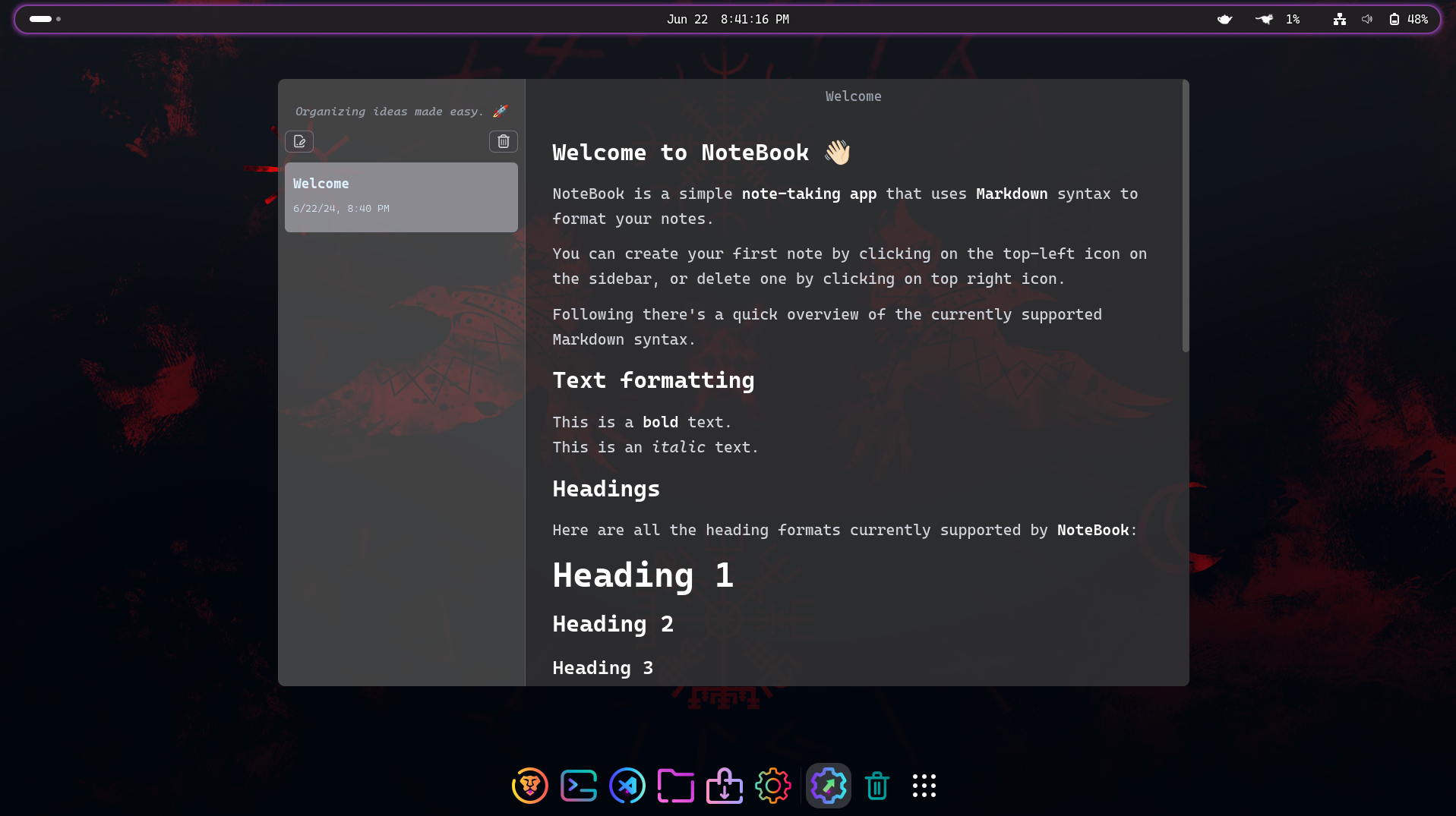
Task: Click the bold word 'Markdown' in first paragraph
Action: 1011,194
